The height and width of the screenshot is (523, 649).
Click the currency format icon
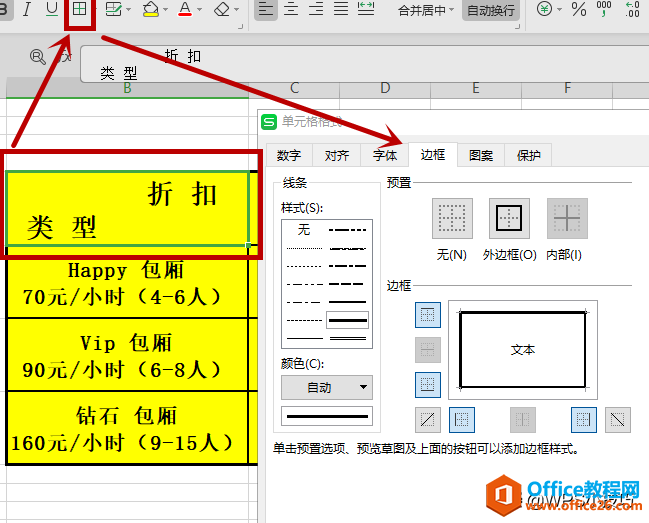(544, 9)
